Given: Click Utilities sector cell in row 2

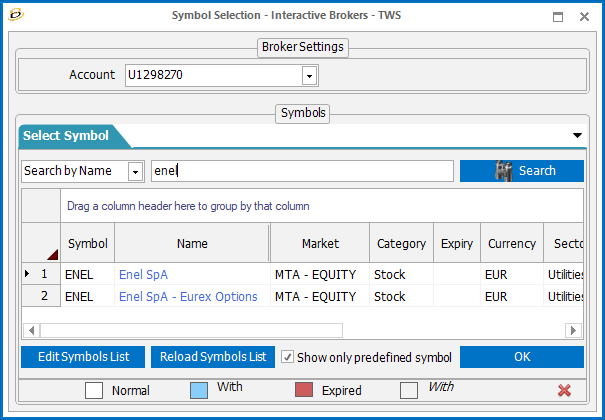Looking at the screenshot, I should point(564,297).
